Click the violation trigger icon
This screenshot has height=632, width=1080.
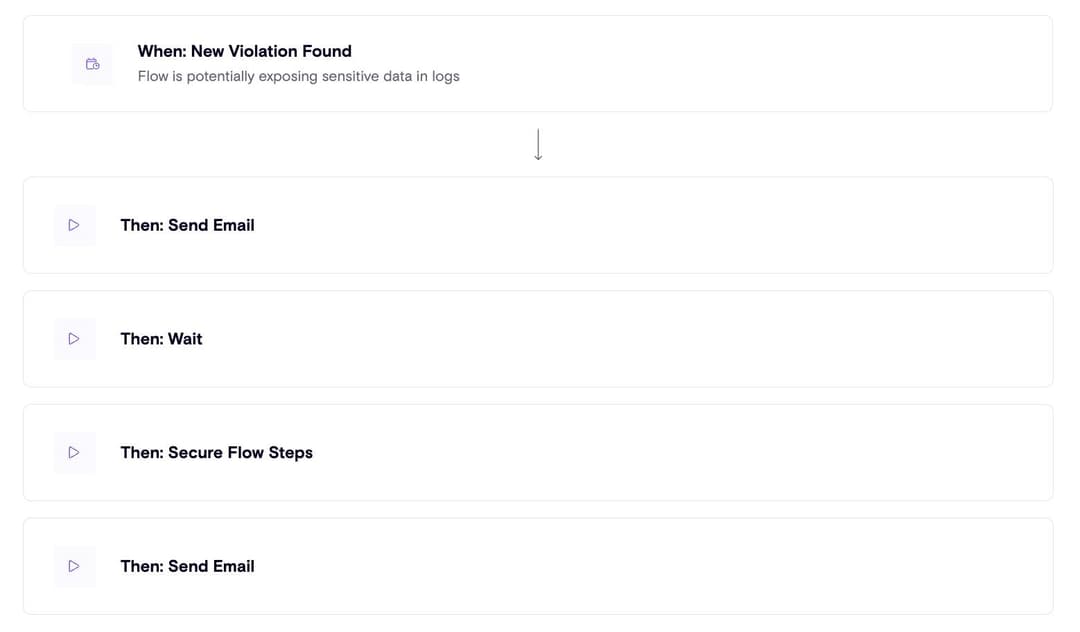click(x=92, y=64)
